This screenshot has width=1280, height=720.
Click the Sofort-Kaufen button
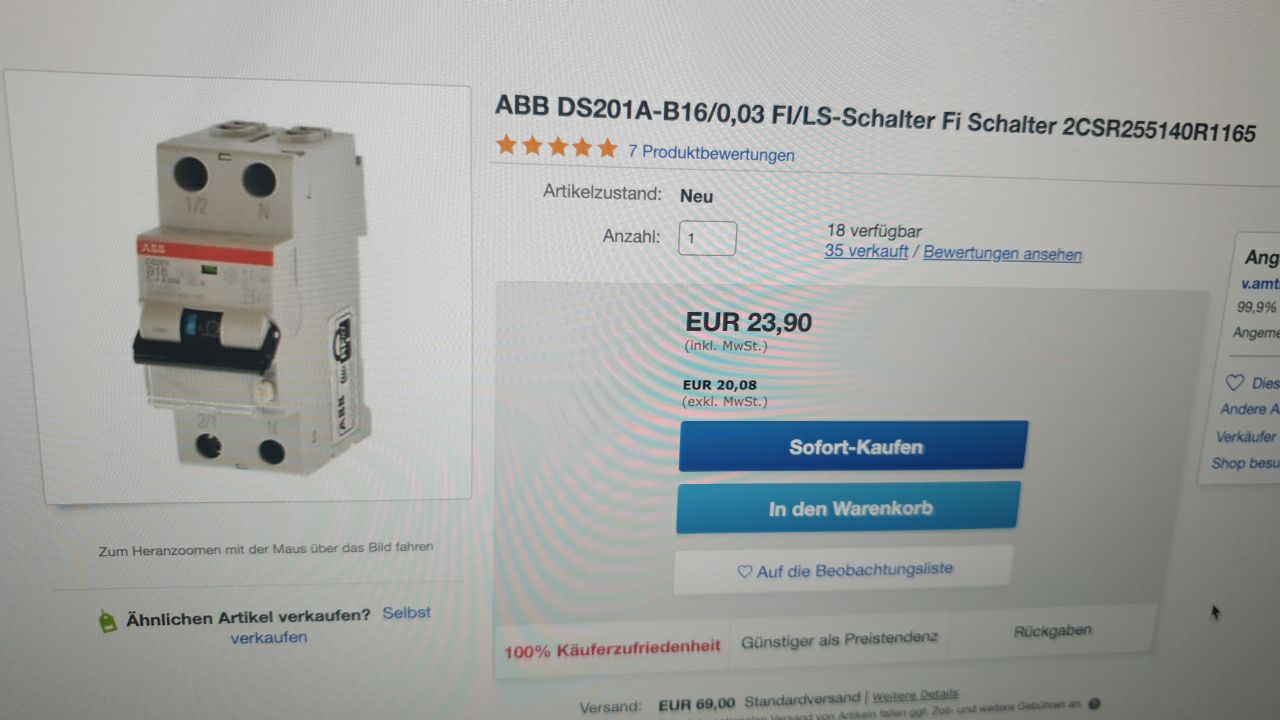coord(853,446)
